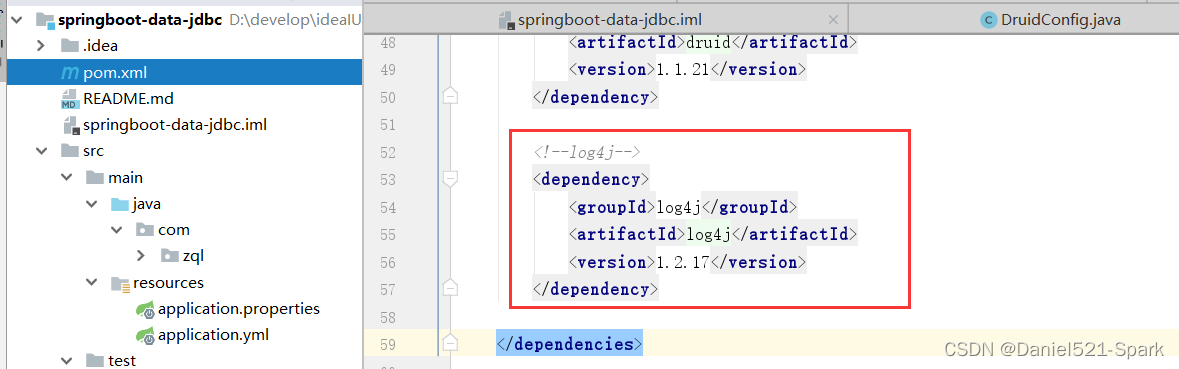The image size is (1179, 369).
Task: Click the com package icon
Action: (x=145, y=230)
